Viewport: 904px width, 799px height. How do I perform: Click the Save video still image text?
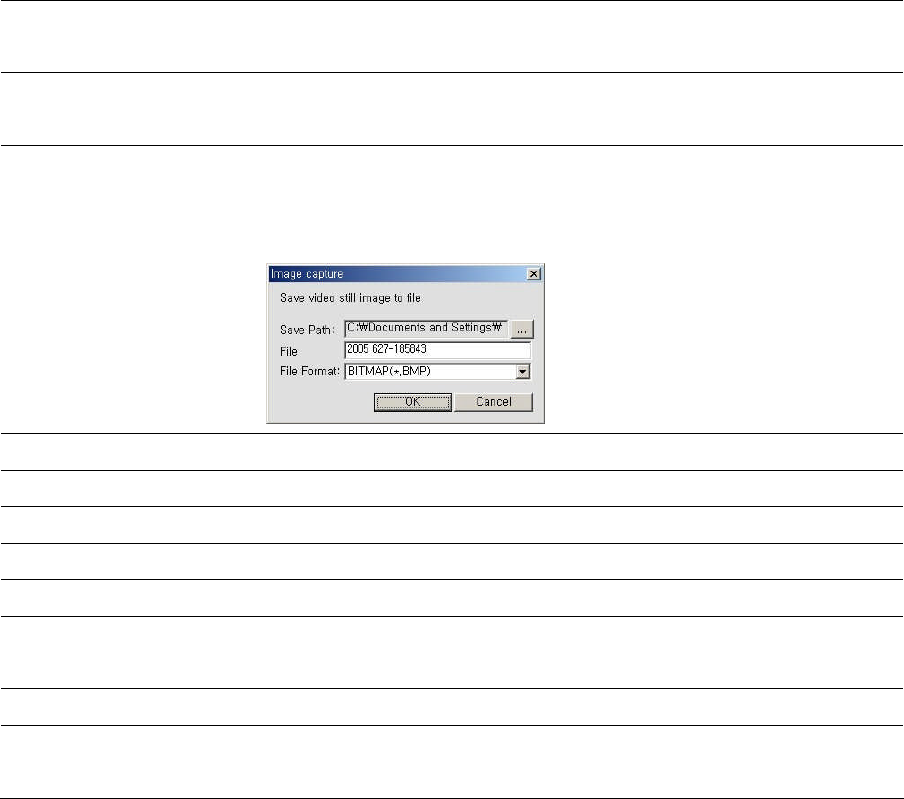point(351,298)
